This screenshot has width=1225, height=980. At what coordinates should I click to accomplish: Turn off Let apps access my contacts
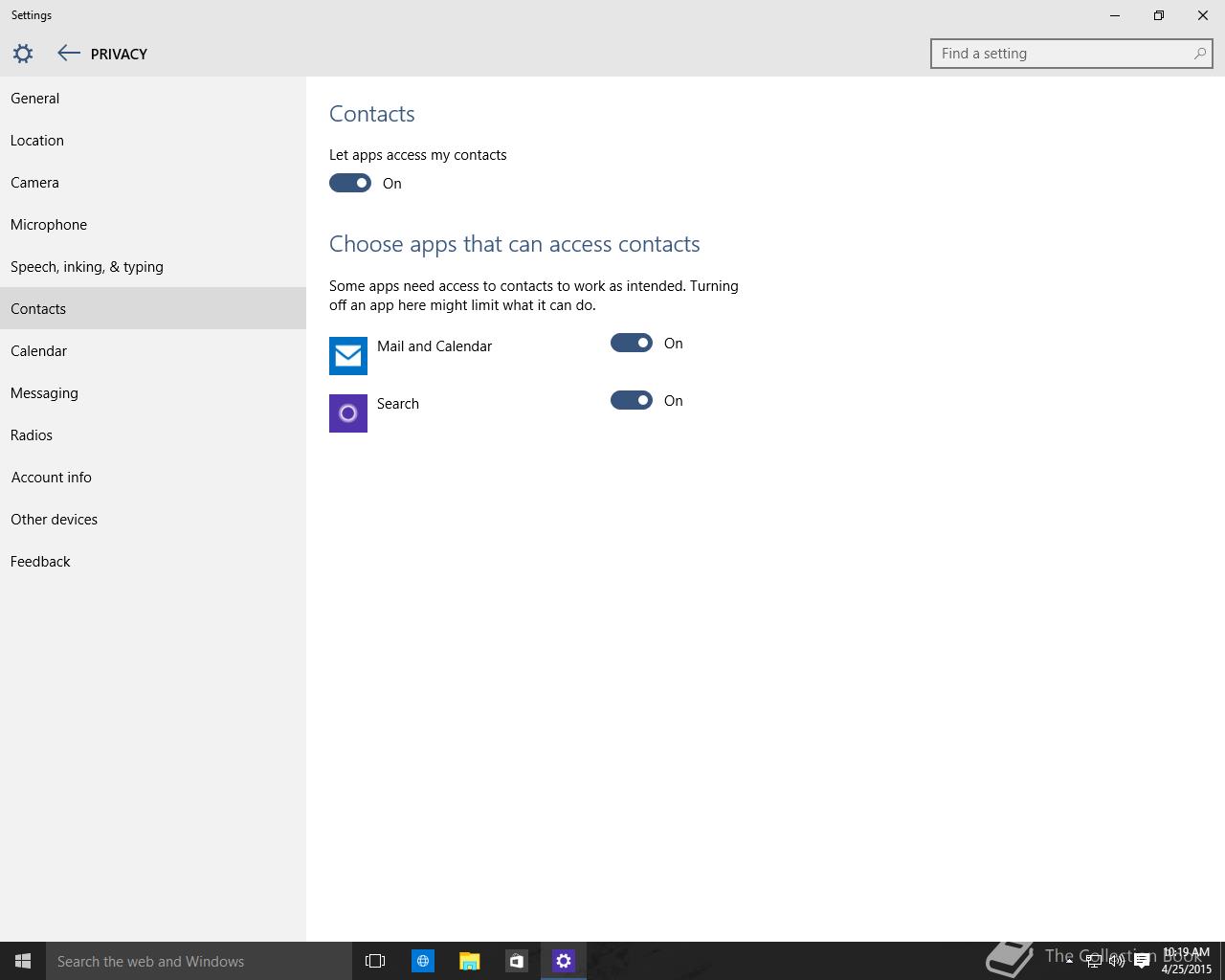[350, 183]
